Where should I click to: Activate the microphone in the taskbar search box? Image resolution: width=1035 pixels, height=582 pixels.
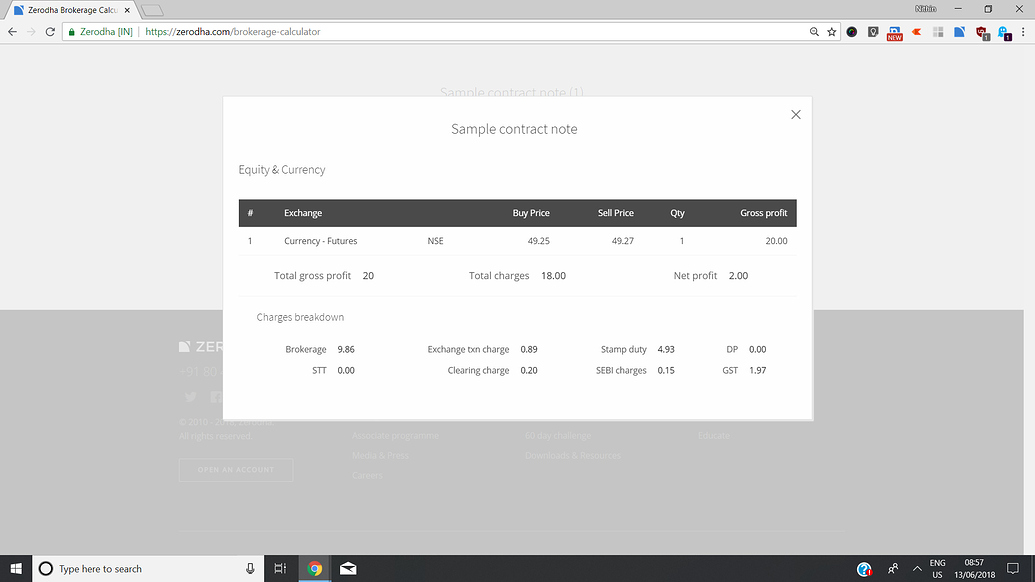tap(249, 568)
